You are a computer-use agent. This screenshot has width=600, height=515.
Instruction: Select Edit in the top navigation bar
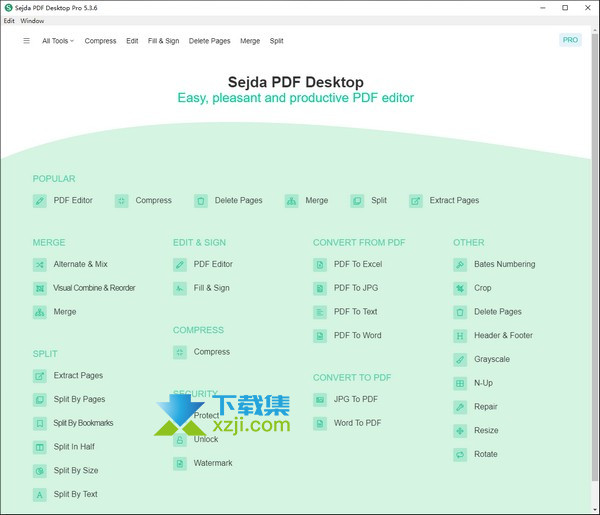pyautogui.click(x=132, y=41)
